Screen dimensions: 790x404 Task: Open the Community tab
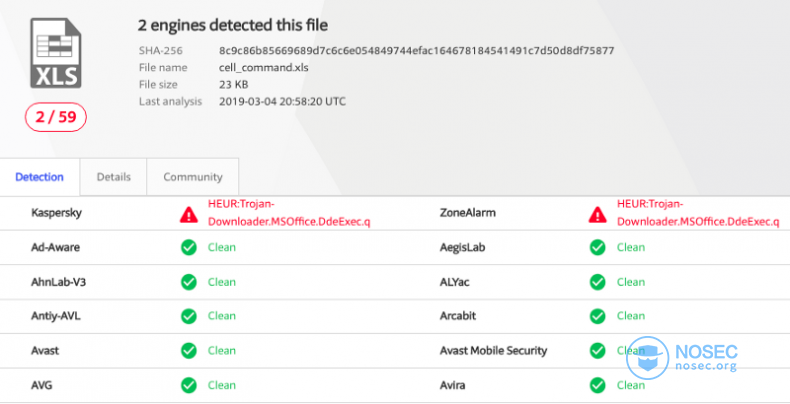(x=192, y=177)
